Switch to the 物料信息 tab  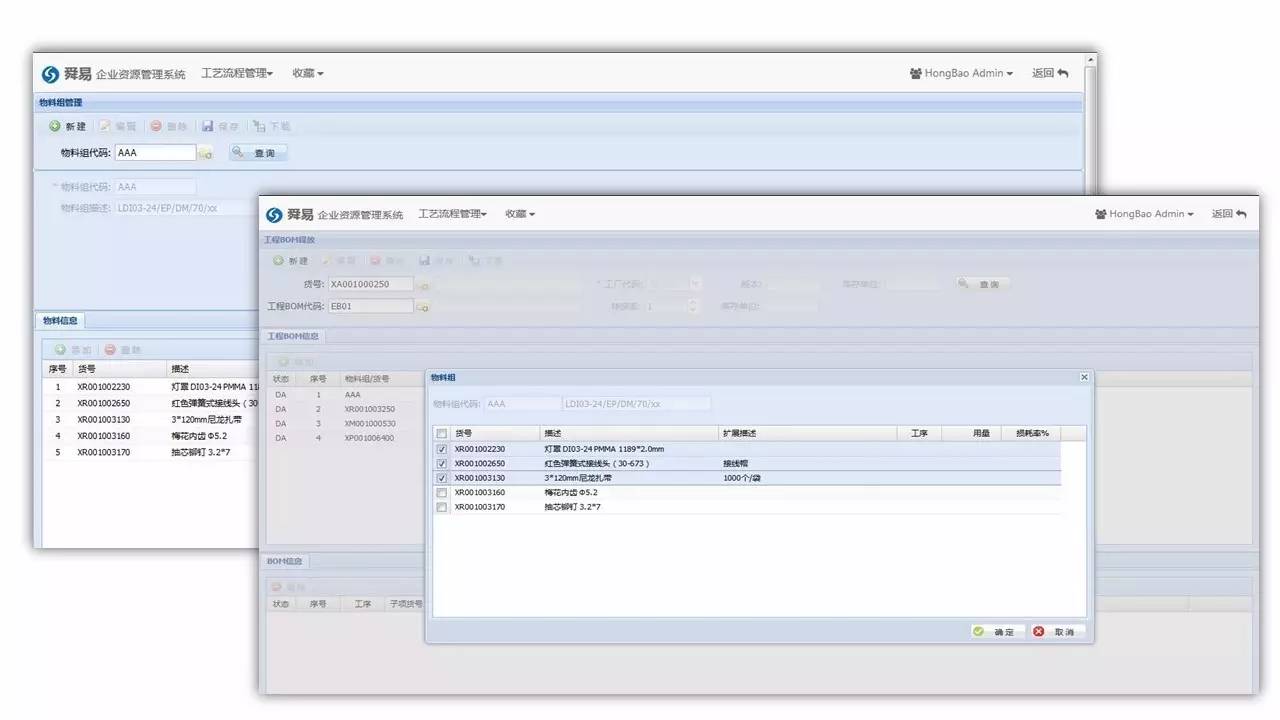point(59,321)
